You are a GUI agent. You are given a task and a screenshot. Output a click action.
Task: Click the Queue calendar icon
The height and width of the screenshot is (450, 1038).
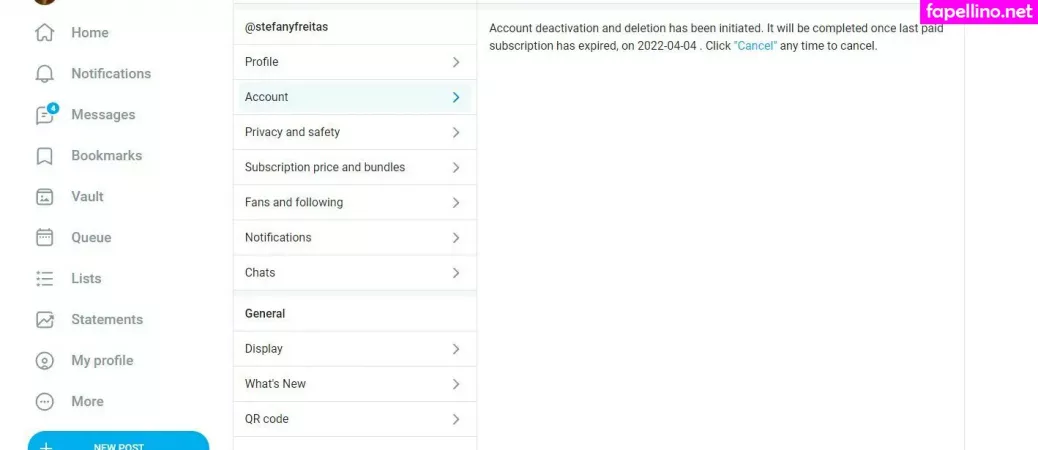click(x=44, y=238)
